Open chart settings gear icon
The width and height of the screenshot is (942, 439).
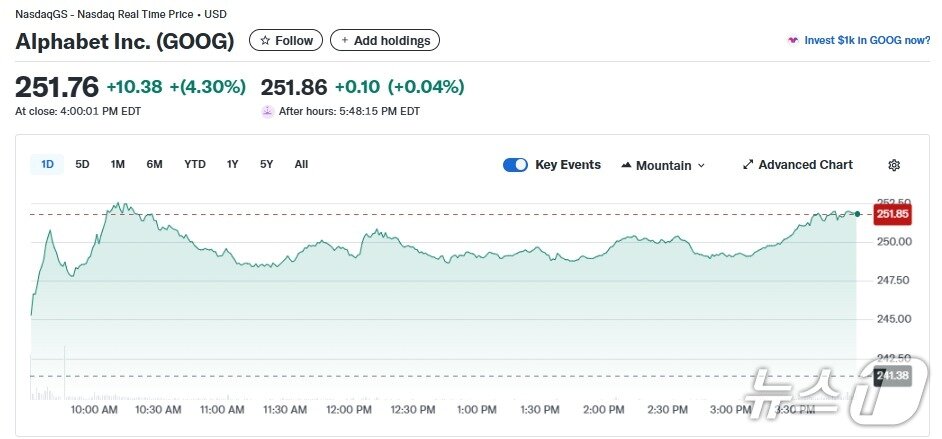click(x=894, y=165)
